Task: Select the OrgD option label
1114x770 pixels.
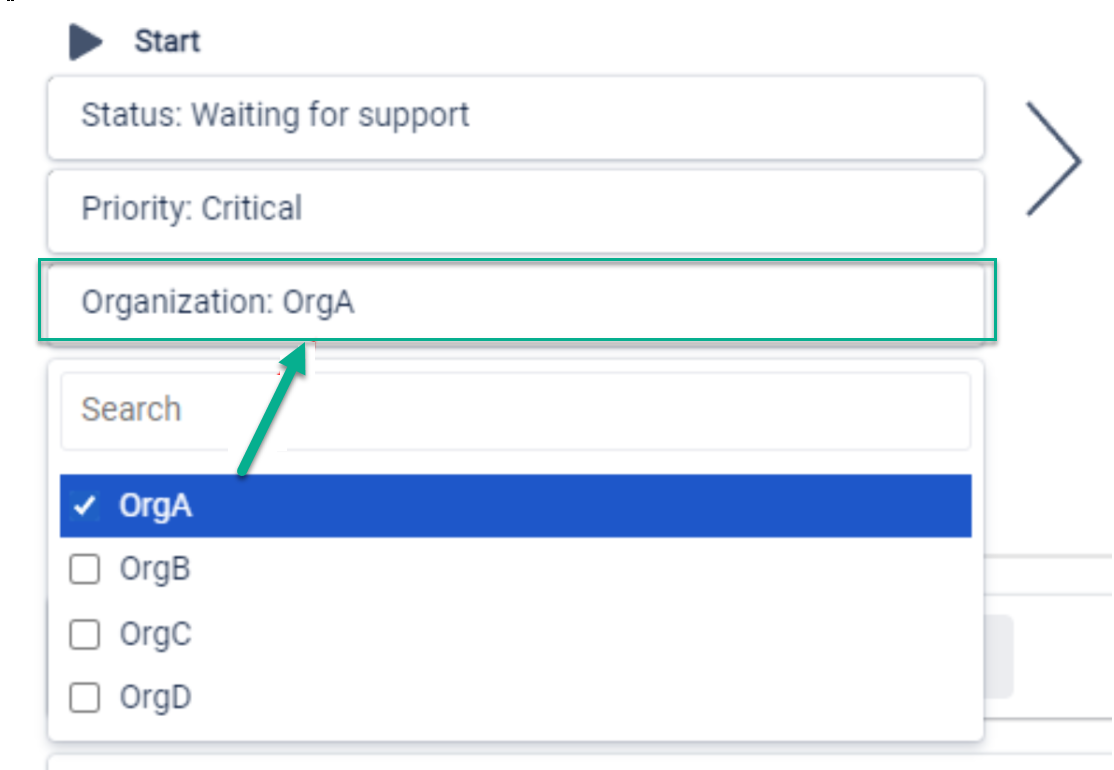Action: [155, 697]
